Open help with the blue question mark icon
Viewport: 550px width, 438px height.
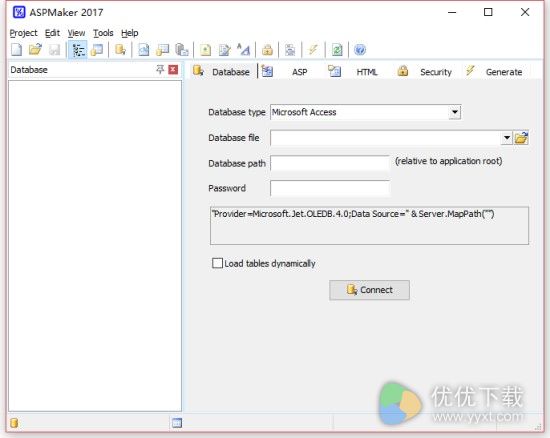click(360, 50)
